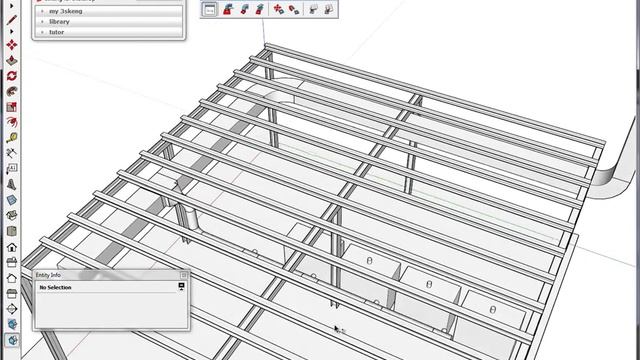This screenshot has height=360, width=640.
Task: Expand the 'library' tree item
Action: [42, 22]
